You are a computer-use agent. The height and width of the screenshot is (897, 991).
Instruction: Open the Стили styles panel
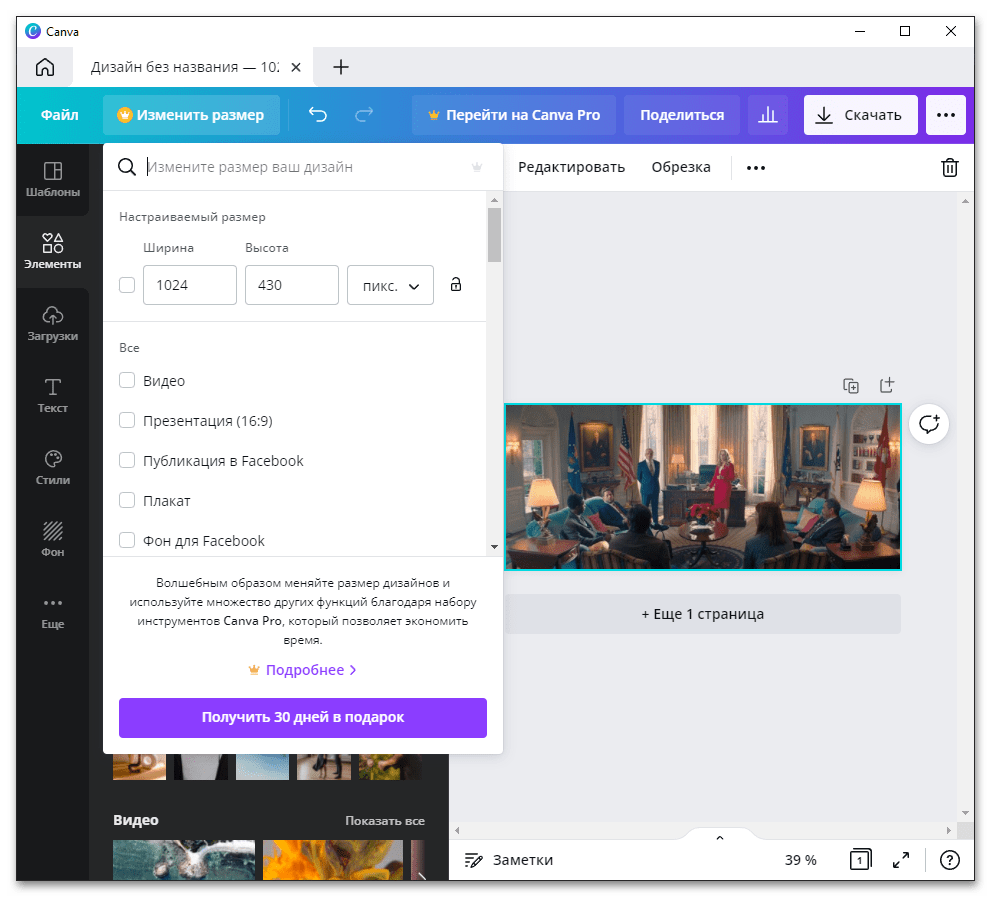52,468
